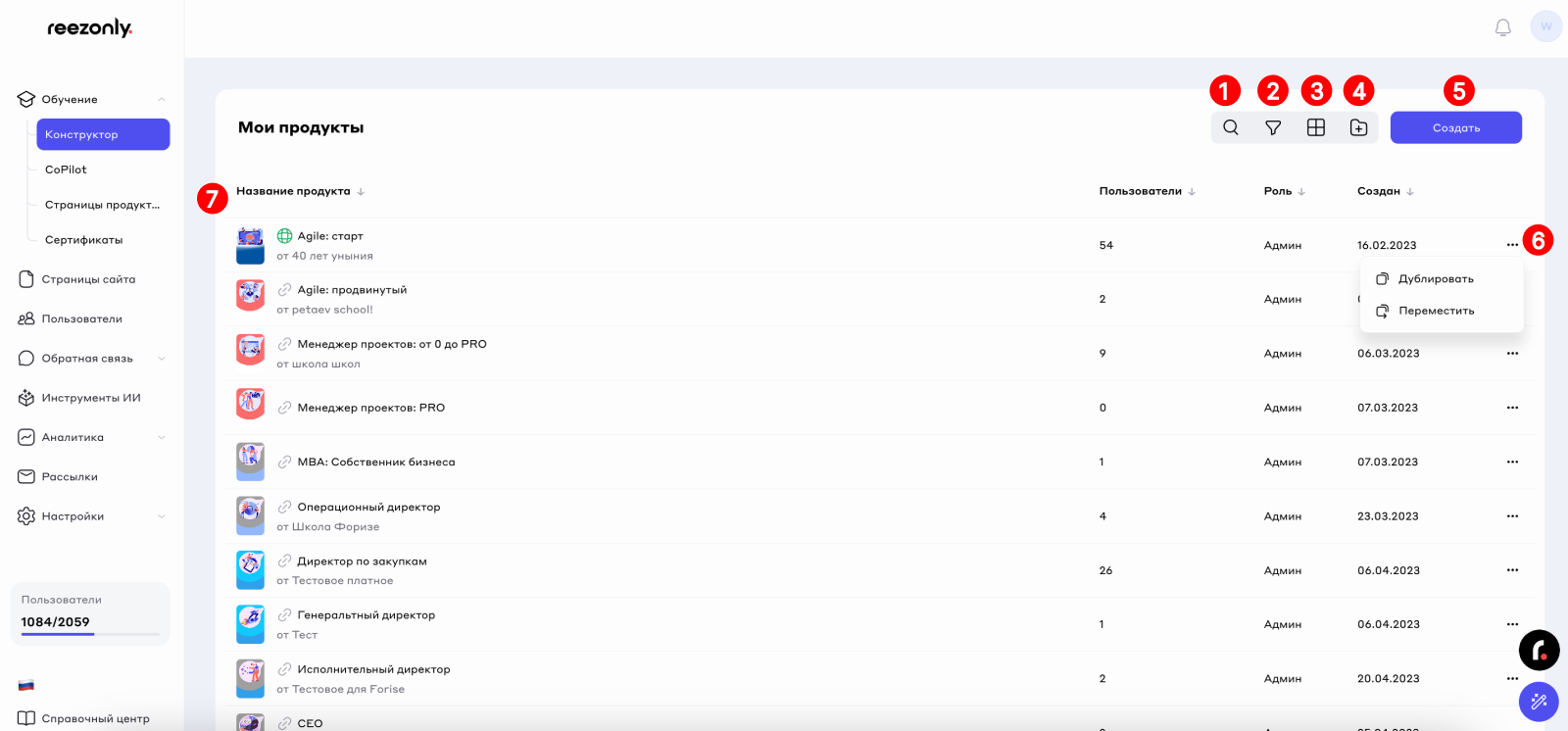Click the Пользователи usage progress bar
The height and width of the screenshot is (731, 1568).
pyautogui.click(x=90, y=634)
